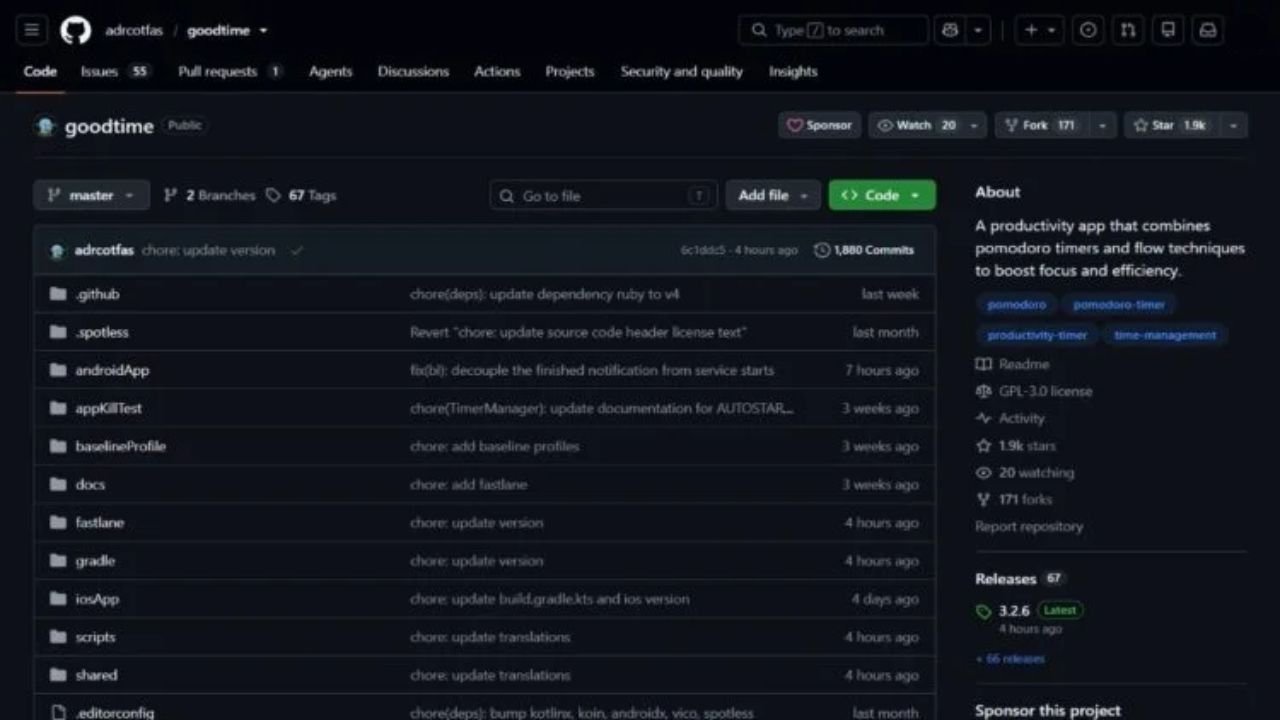Click the adrcotfas avatar in the latest commit row

pos(58,251)
